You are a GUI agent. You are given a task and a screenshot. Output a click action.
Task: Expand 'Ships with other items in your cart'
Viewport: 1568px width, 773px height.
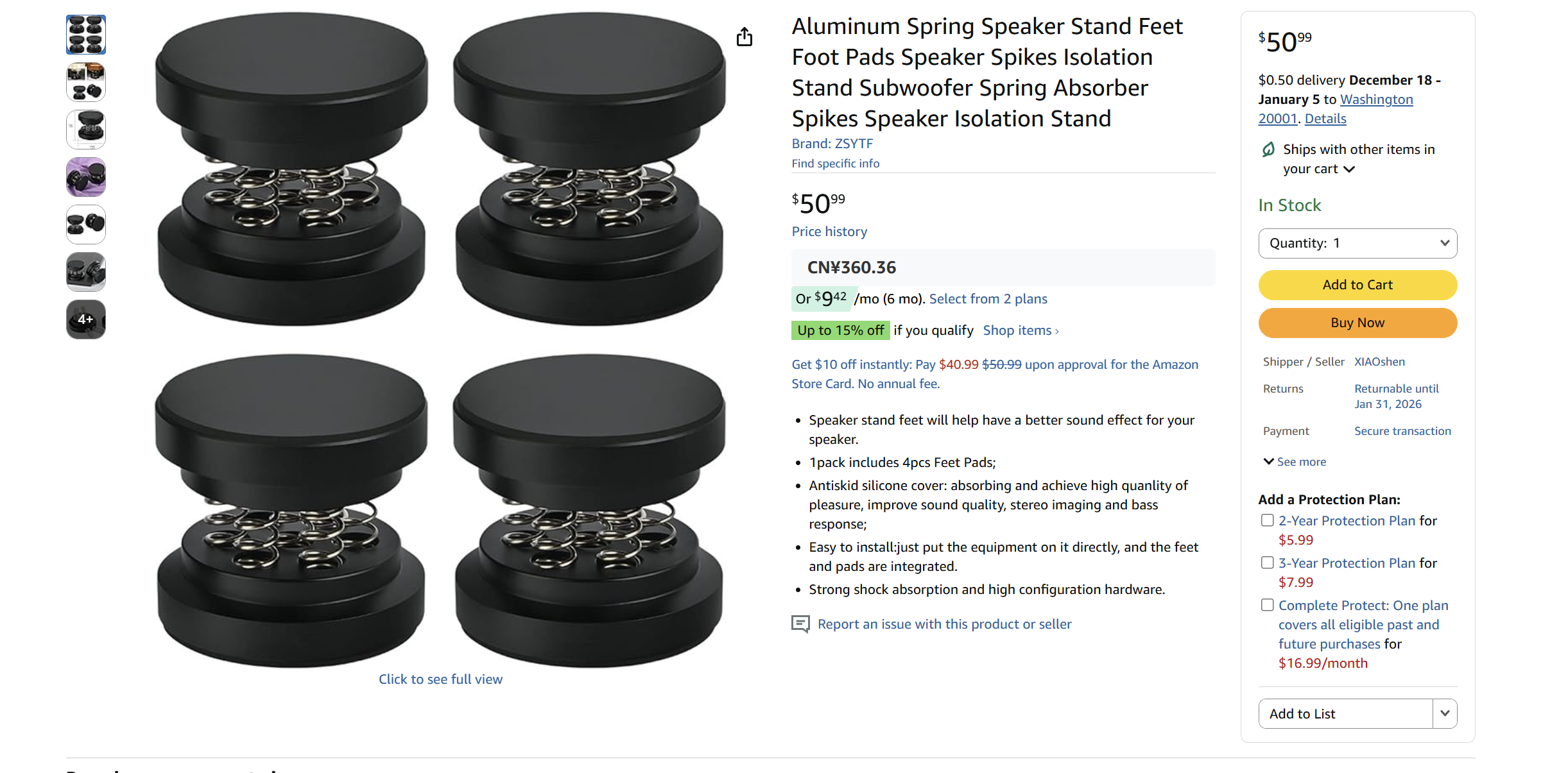pos(1350,169)
